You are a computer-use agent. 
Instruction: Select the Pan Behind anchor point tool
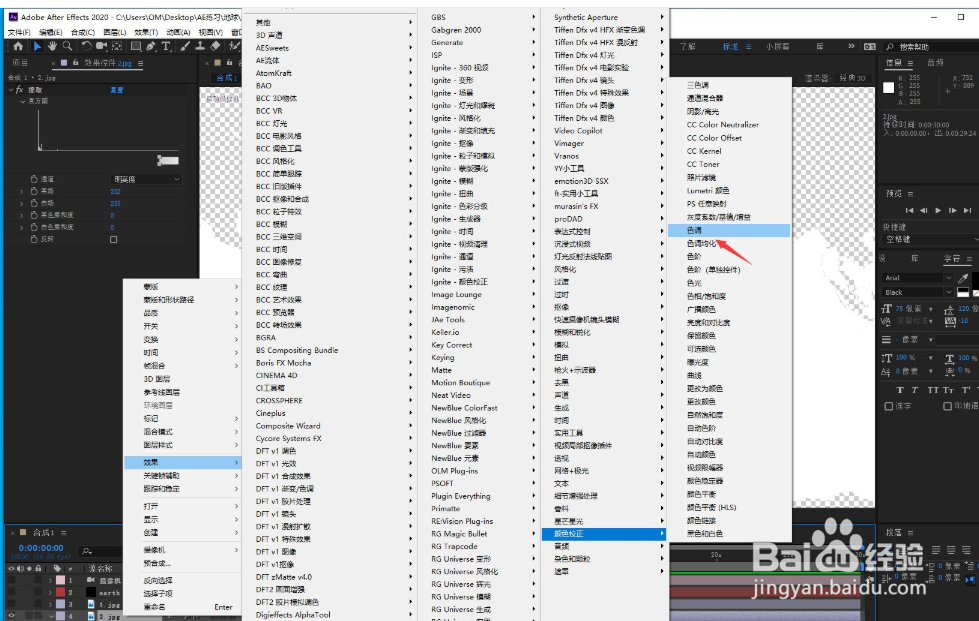(x=117, y=46)
